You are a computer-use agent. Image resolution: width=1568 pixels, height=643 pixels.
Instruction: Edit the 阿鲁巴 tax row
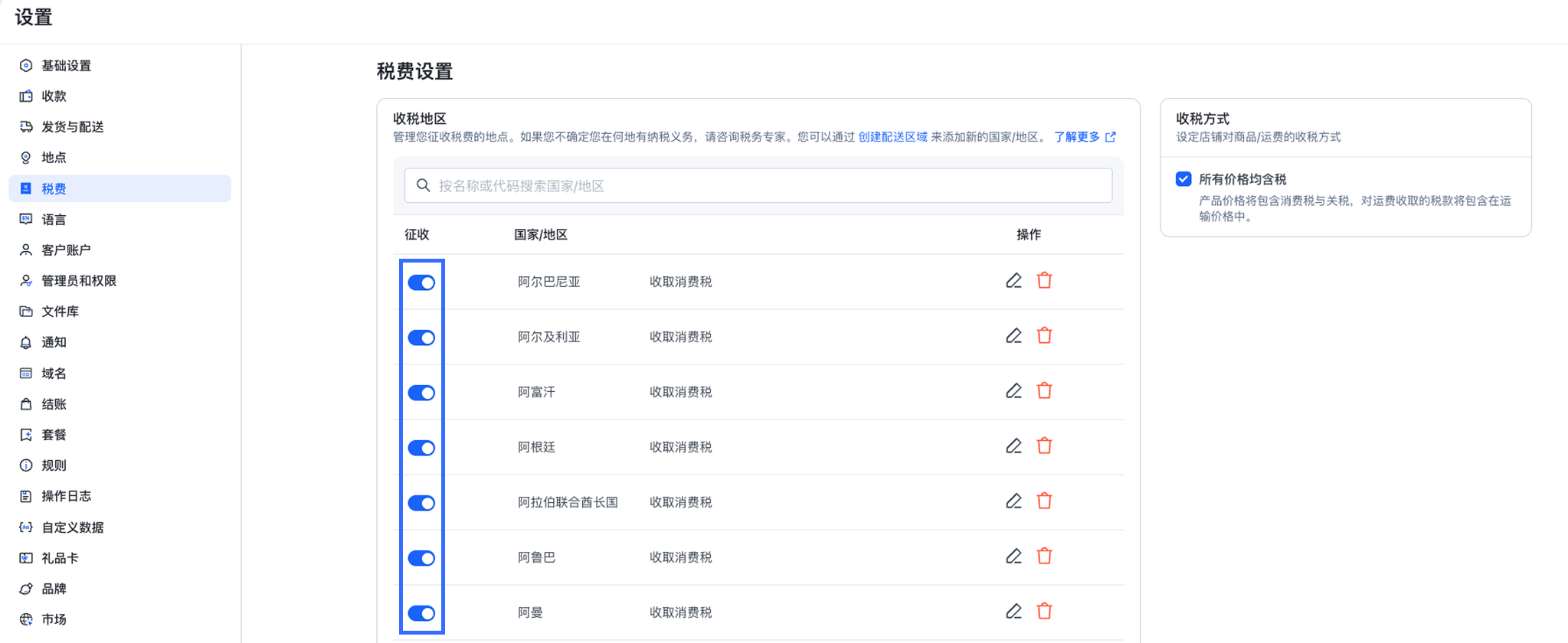[x=1013, y=557]
